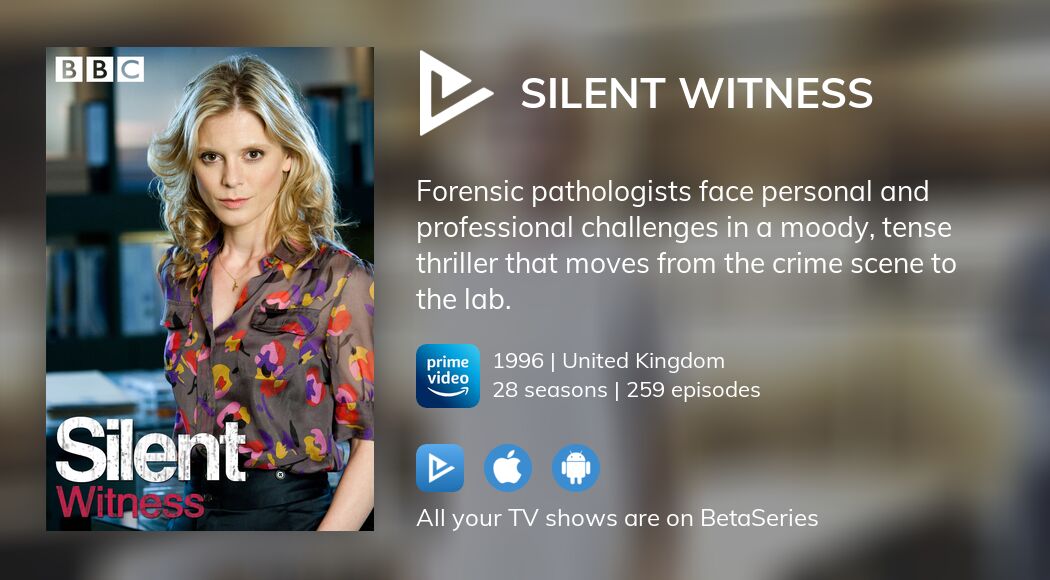Open the Silent Witness poster image

(x=210, y=289)
